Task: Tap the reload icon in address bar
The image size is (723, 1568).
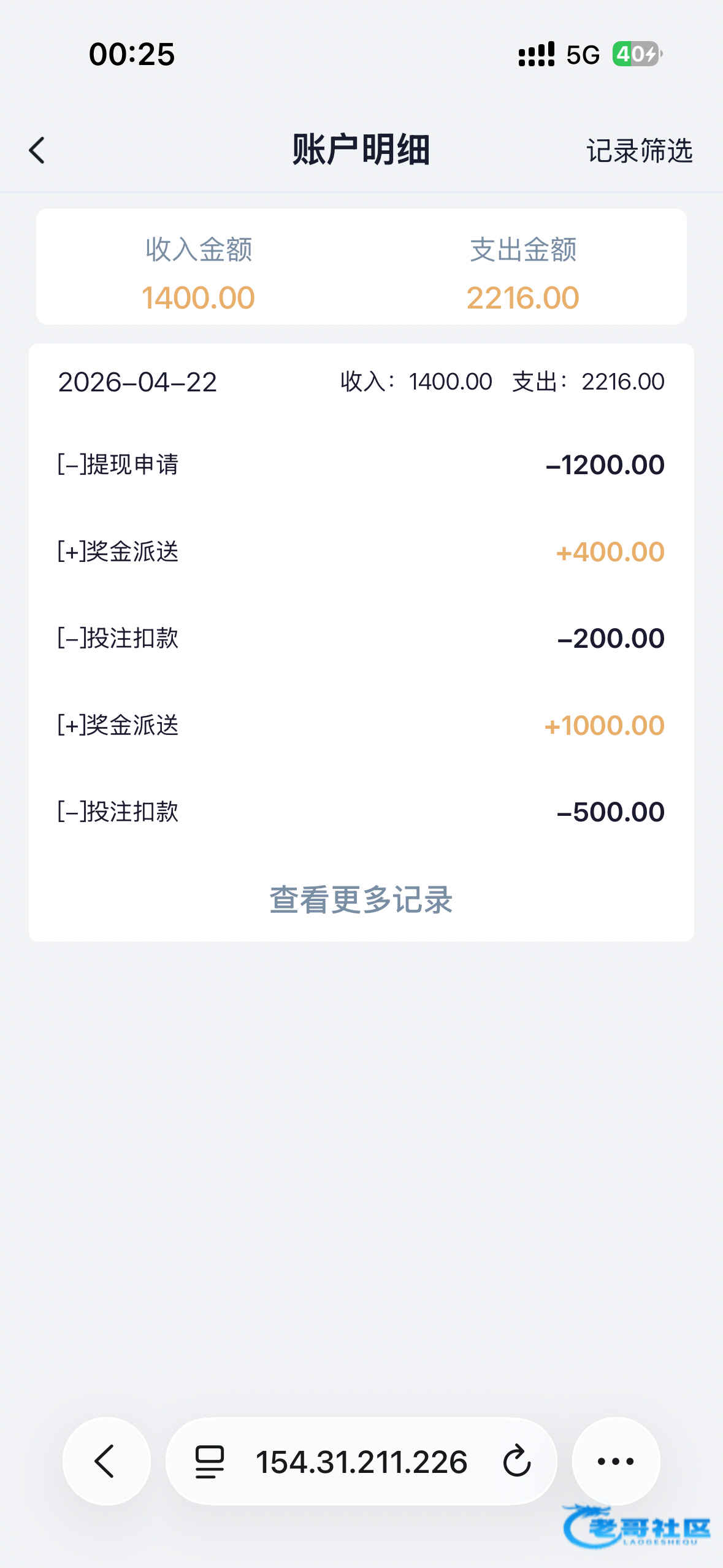Action: [516, 1461]
